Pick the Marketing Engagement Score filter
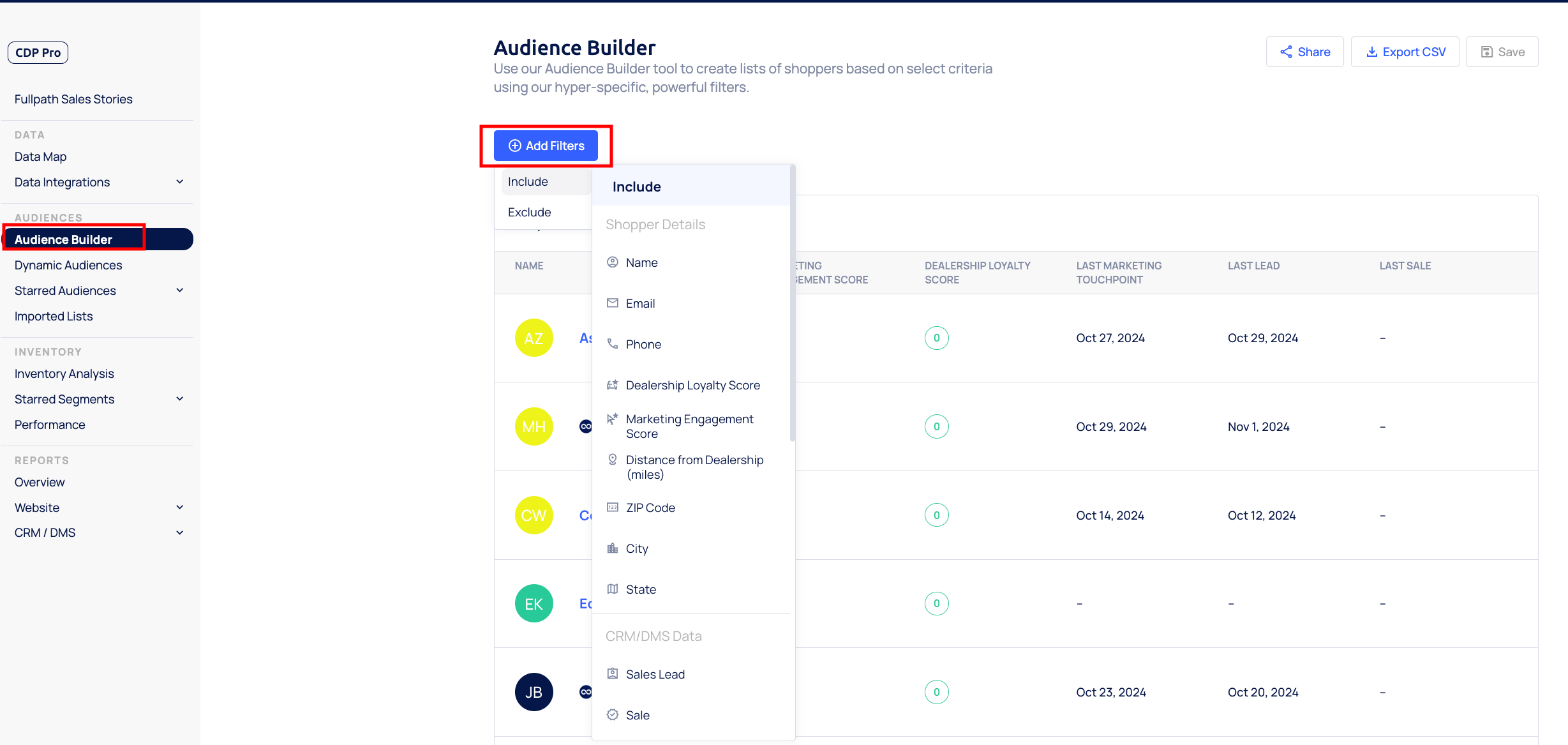This screenshot has width=1568, height=745. tap(689, 426)
